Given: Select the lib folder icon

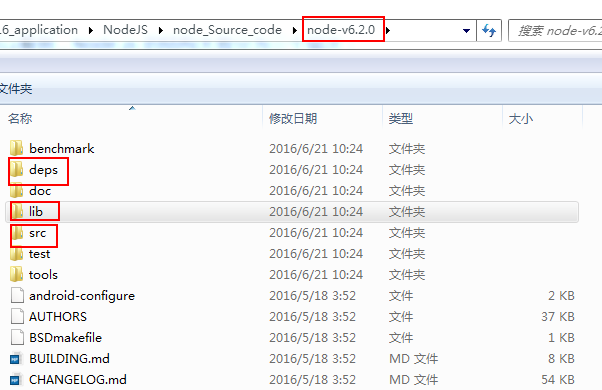Looking at the screenshot, I should tap(17, 212).
